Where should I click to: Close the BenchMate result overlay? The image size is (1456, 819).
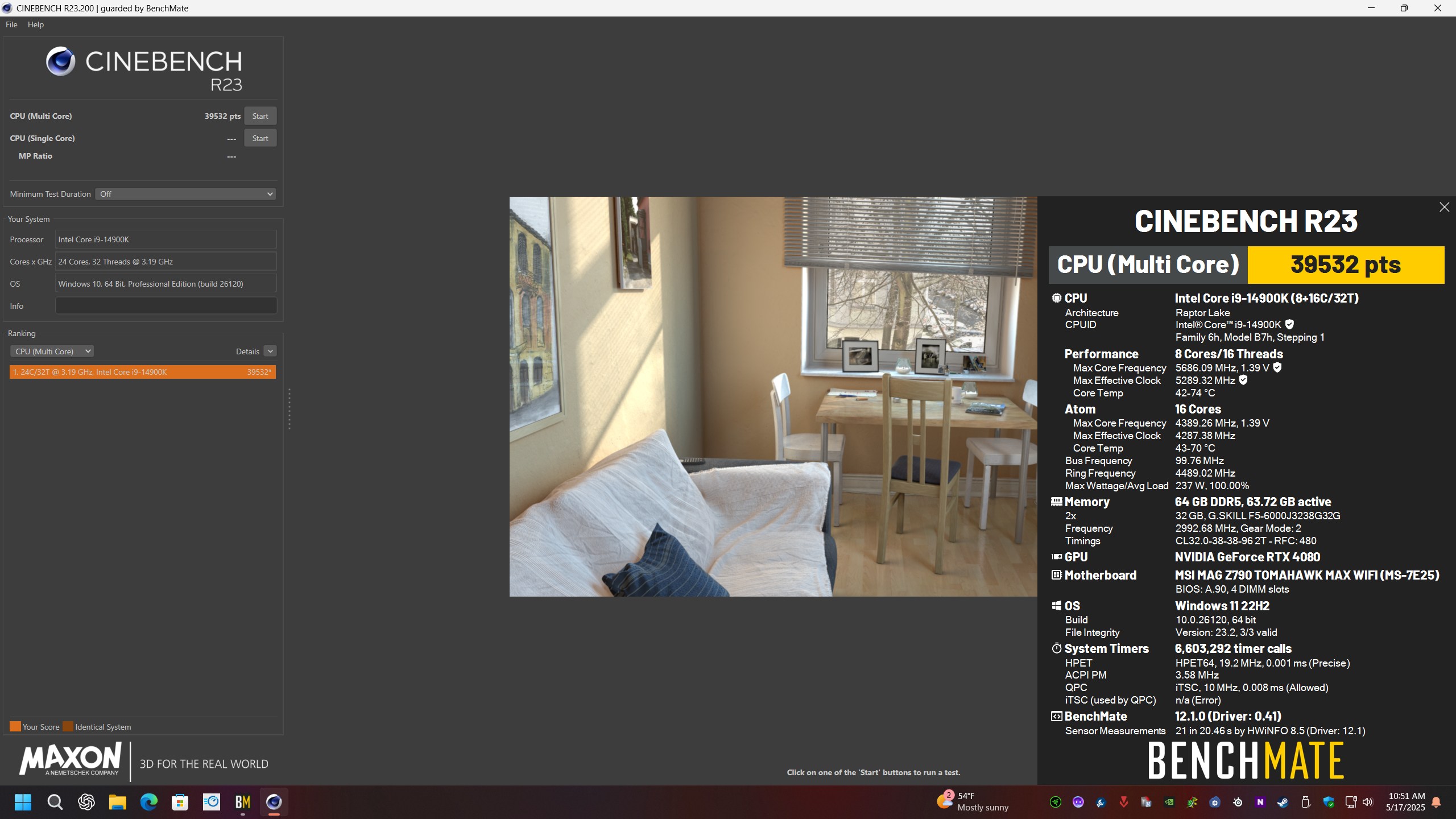tap(1444, 207)
